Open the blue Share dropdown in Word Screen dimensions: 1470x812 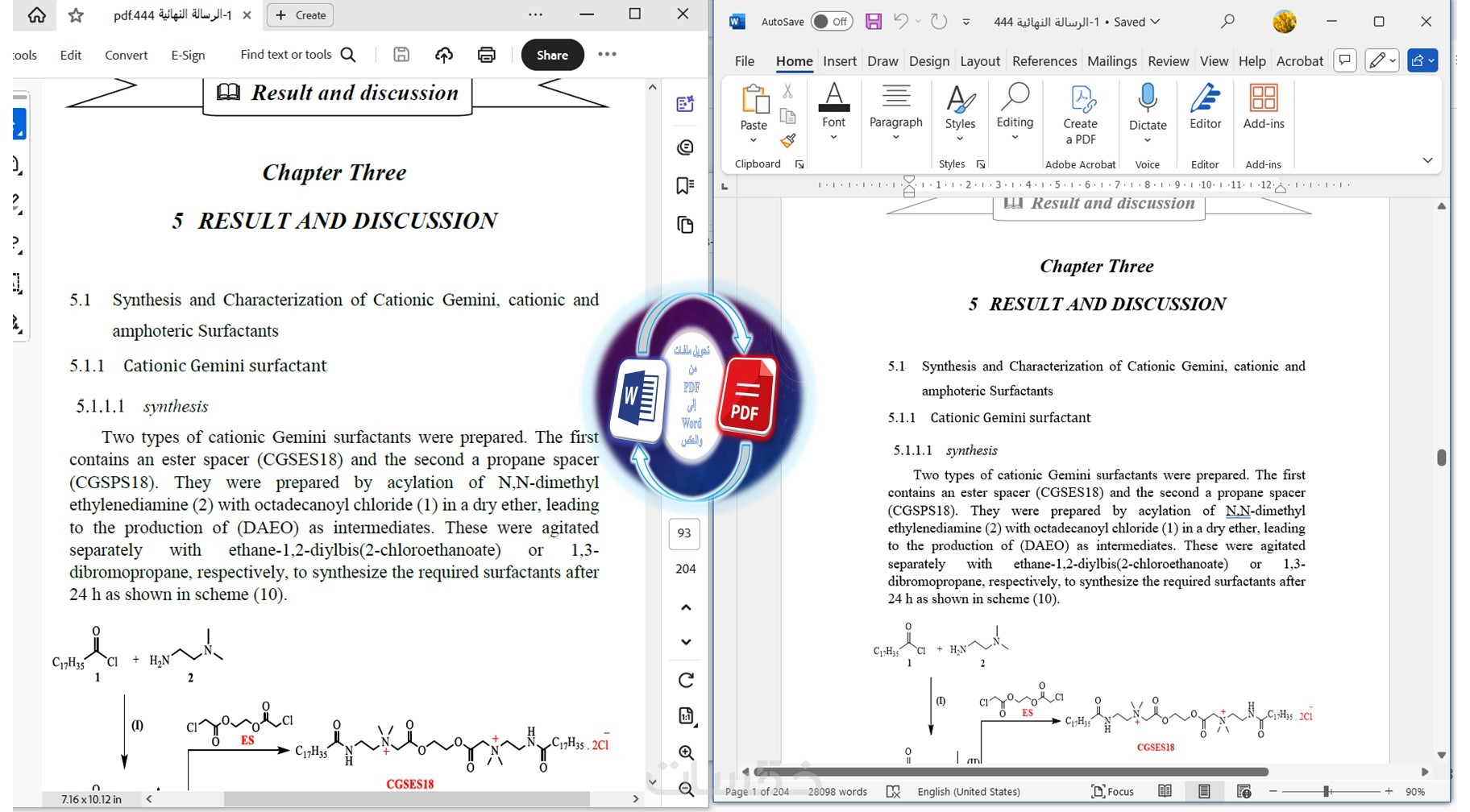(x=1422, y=60)
